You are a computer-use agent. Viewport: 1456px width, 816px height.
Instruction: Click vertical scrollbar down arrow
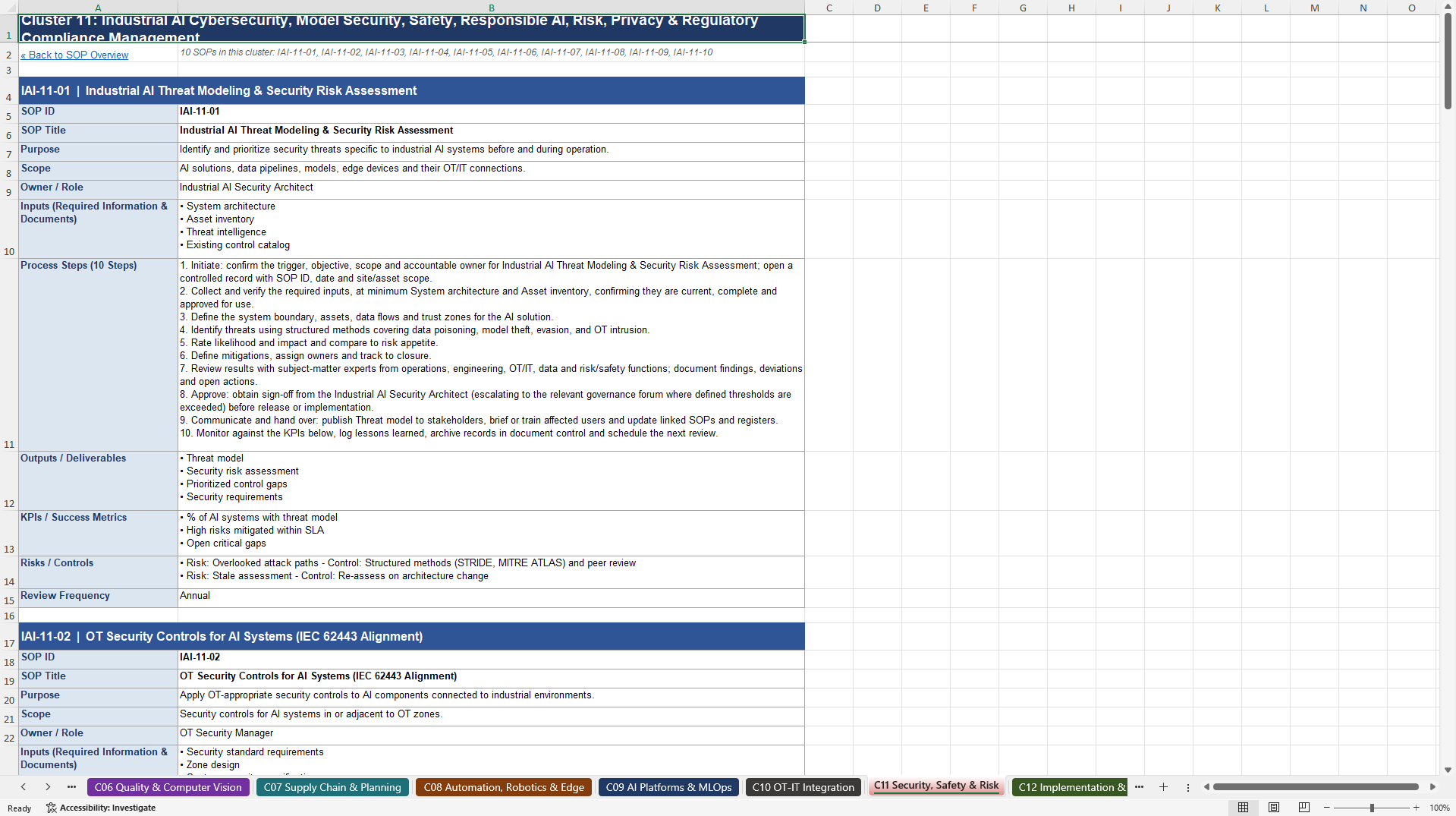click(x=1448, y=770)
